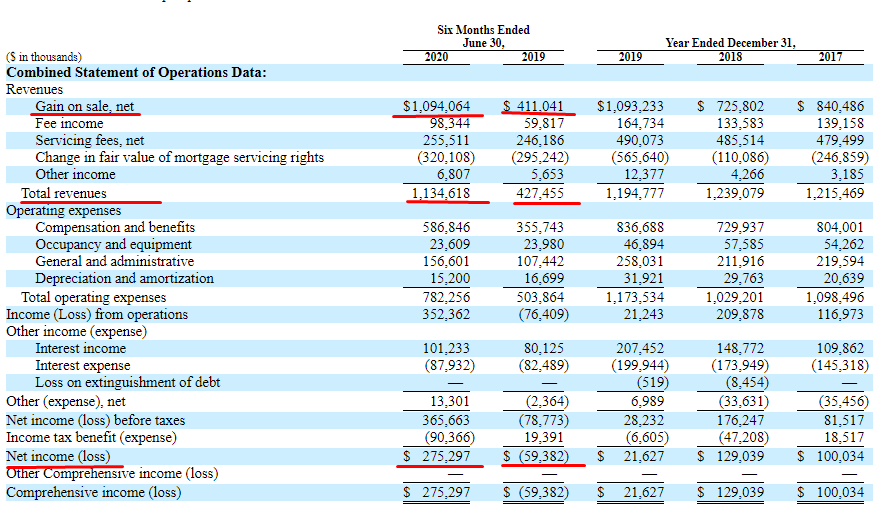Click the operations income value 352,362

click(x=446, y=314)
